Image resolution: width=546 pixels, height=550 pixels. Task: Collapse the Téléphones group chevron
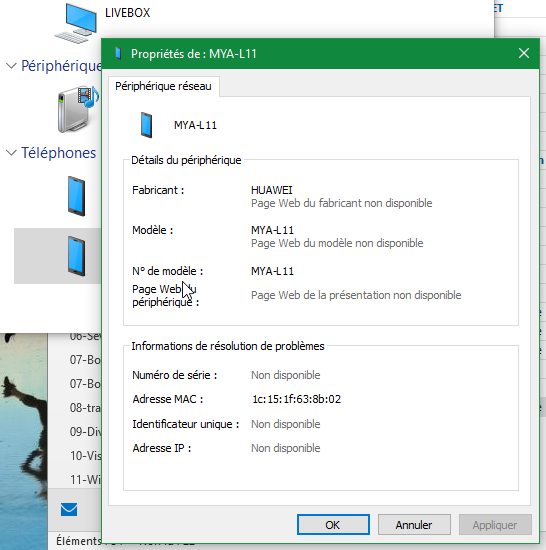(11, 153)
